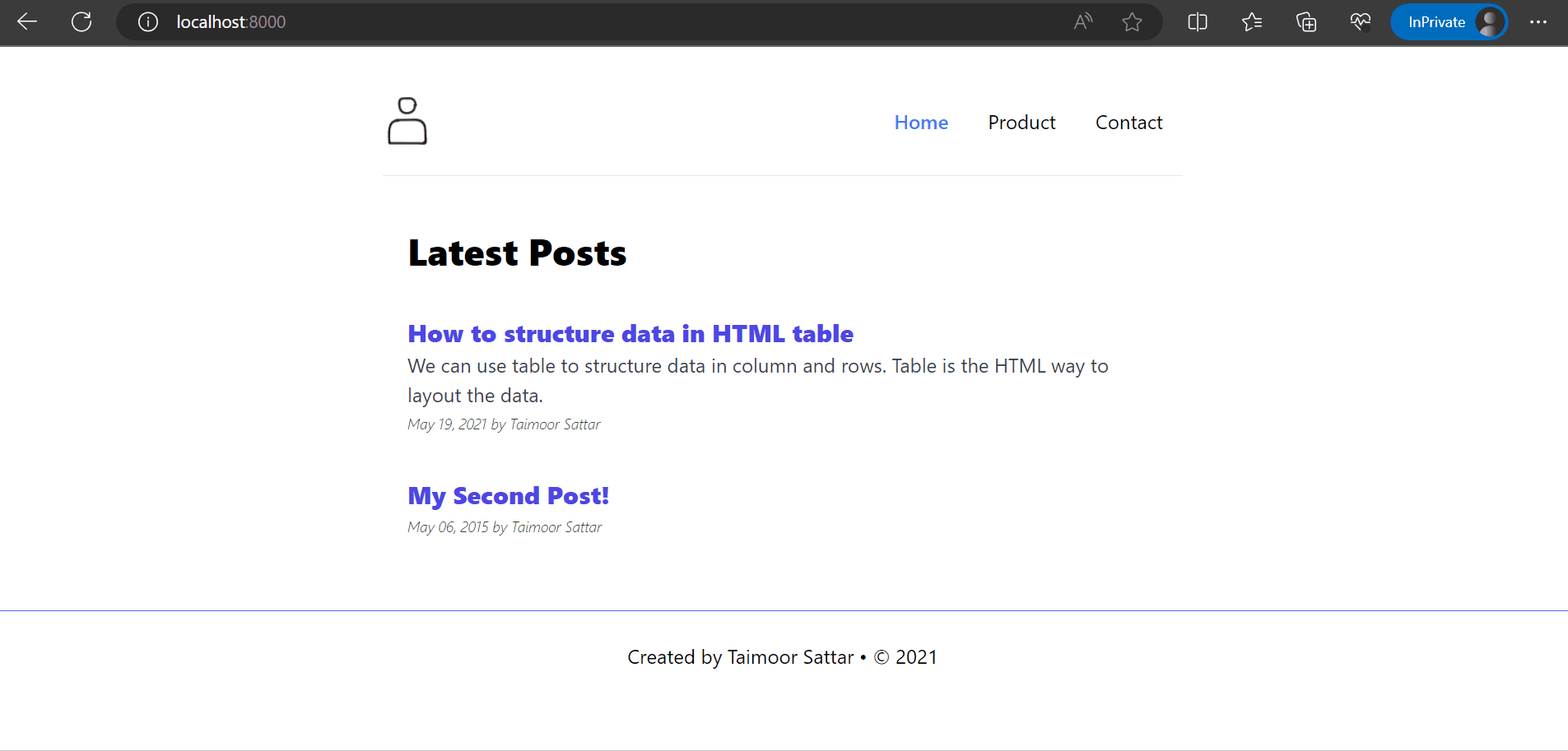1568x751 pixels.
Task: Refresh the localhost:8000 page
Action: click(81, 22)
